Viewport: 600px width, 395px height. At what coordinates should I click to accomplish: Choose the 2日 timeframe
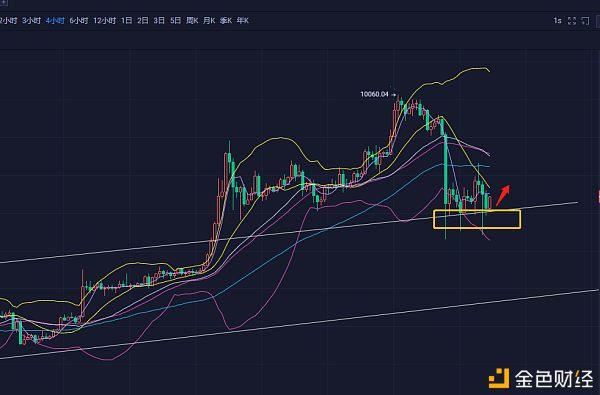[143, 21]
